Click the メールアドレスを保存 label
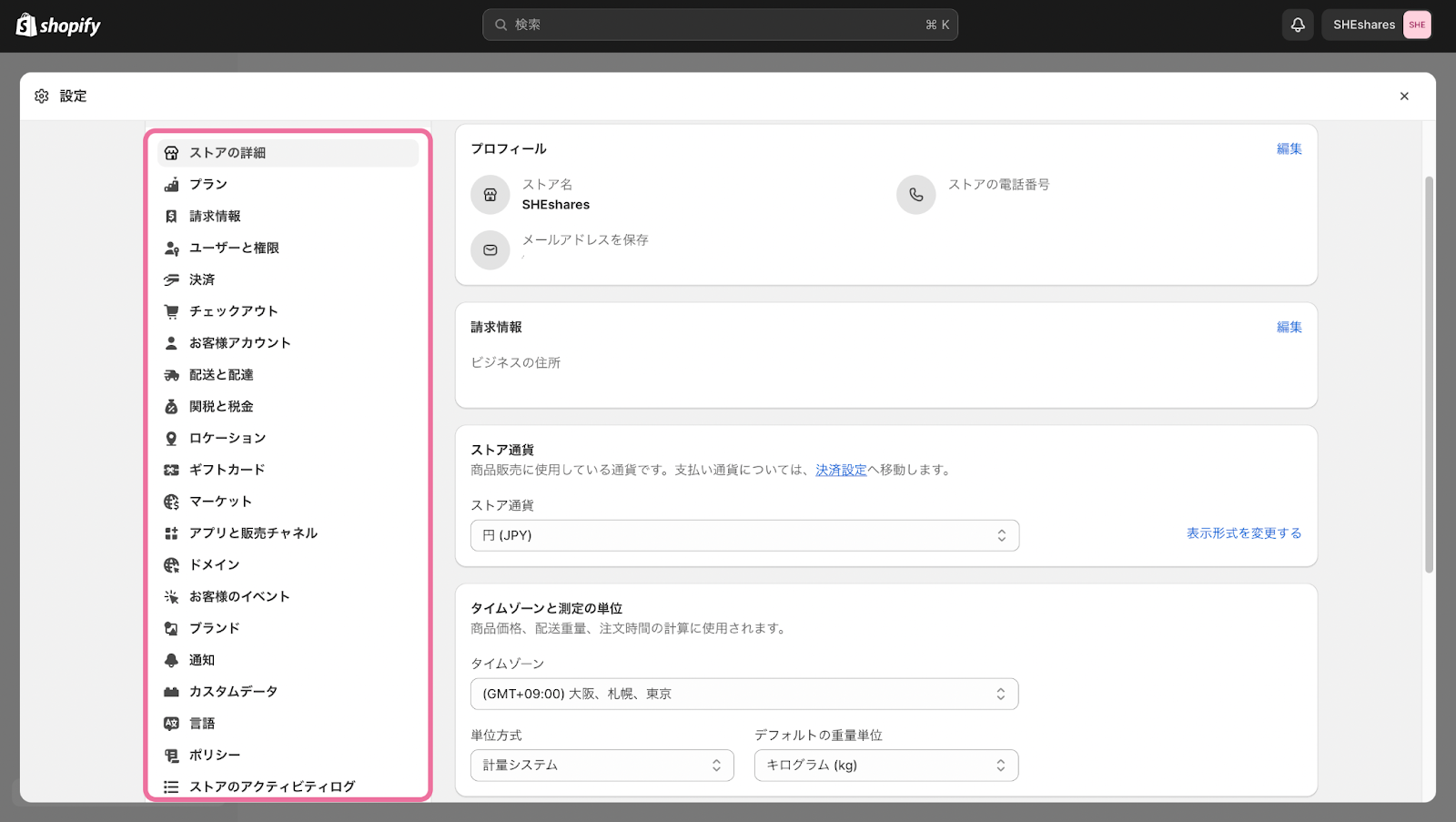The width and height of the screenshot is (1456, 822). [x=585, y=240]
